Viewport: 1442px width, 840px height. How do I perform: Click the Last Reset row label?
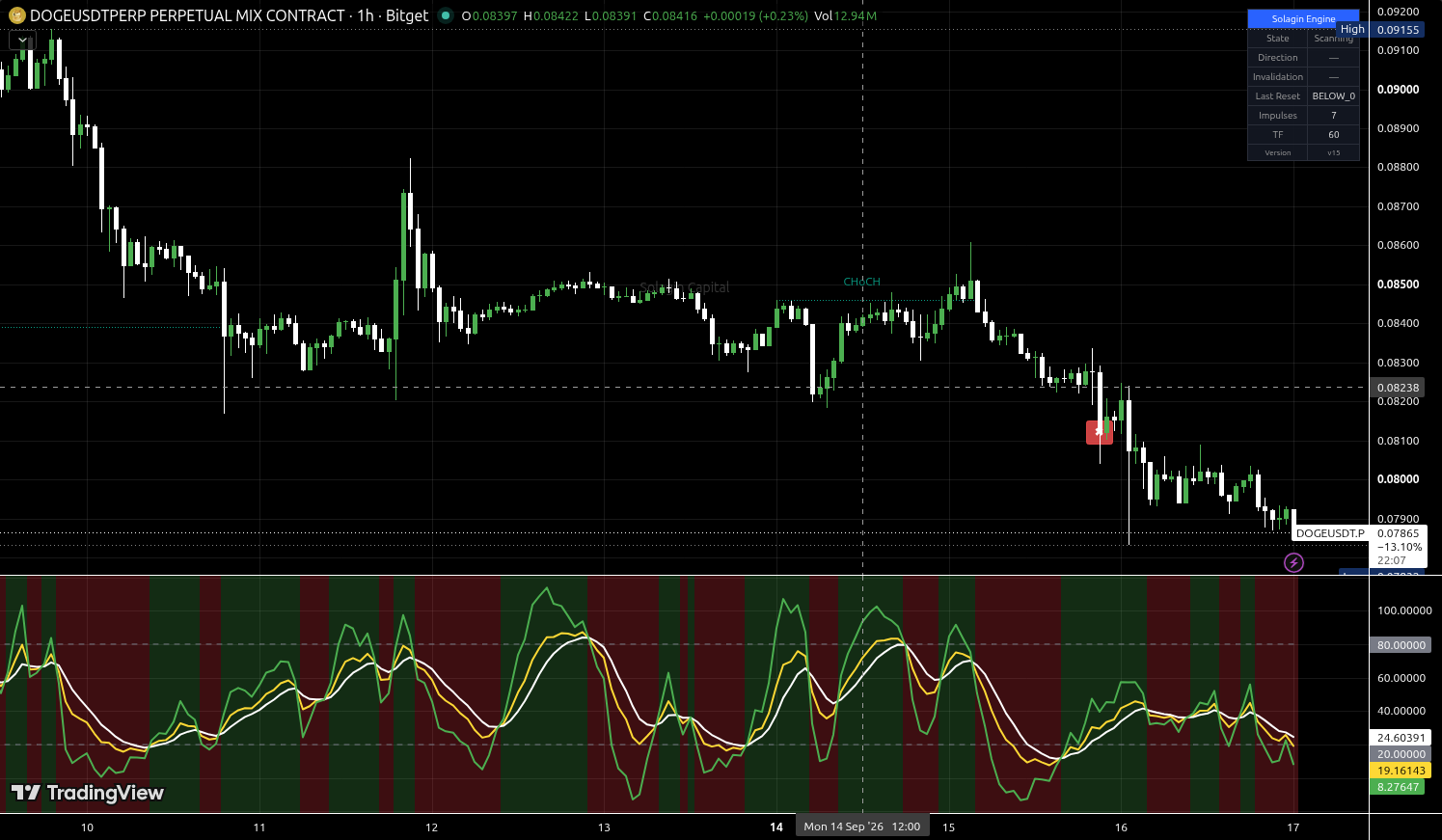pos(1278,96)
